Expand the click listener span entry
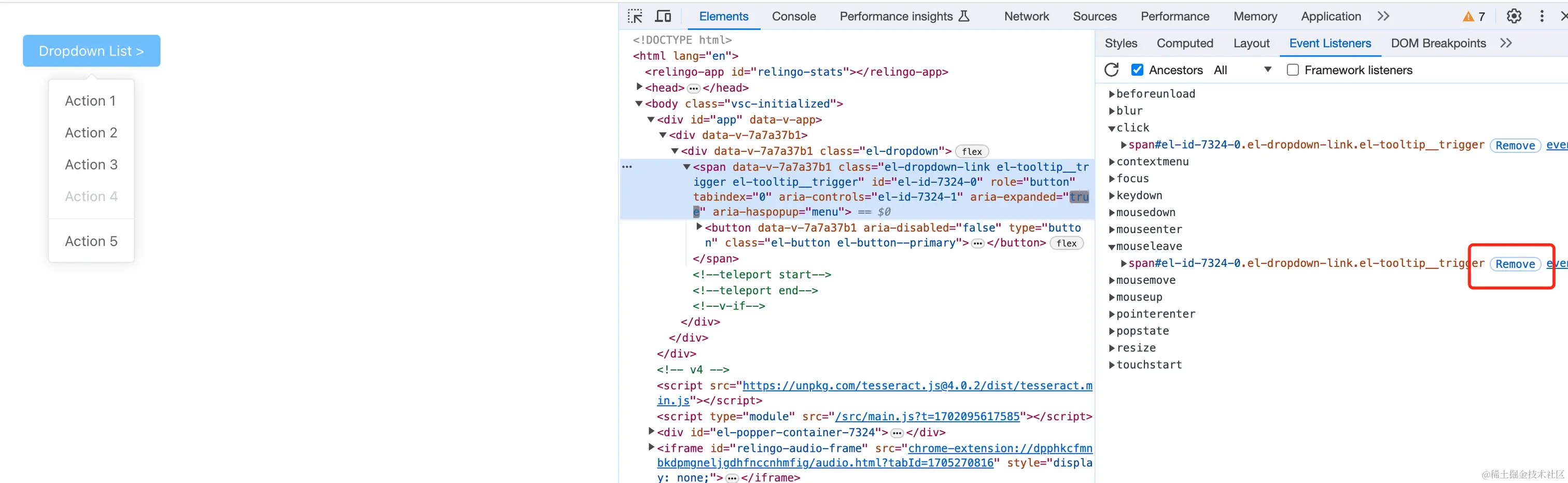 click(x=1124, y=145)
